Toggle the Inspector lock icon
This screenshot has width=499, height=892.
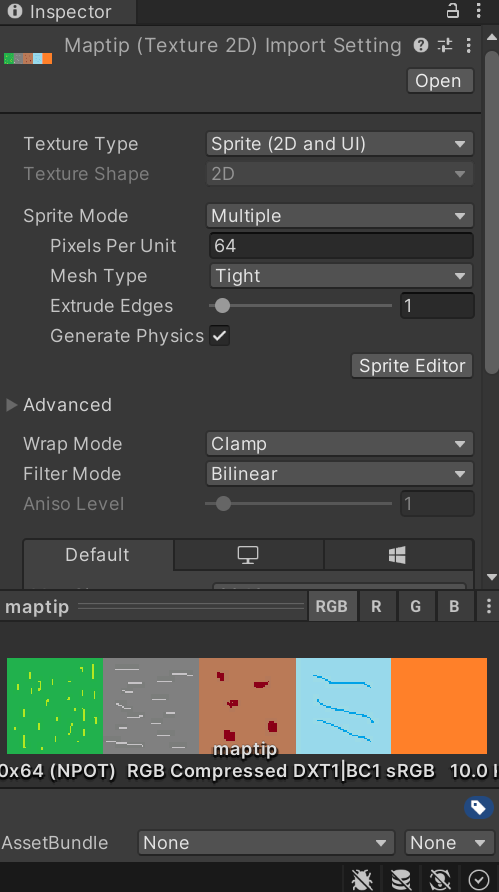(452, 10)
